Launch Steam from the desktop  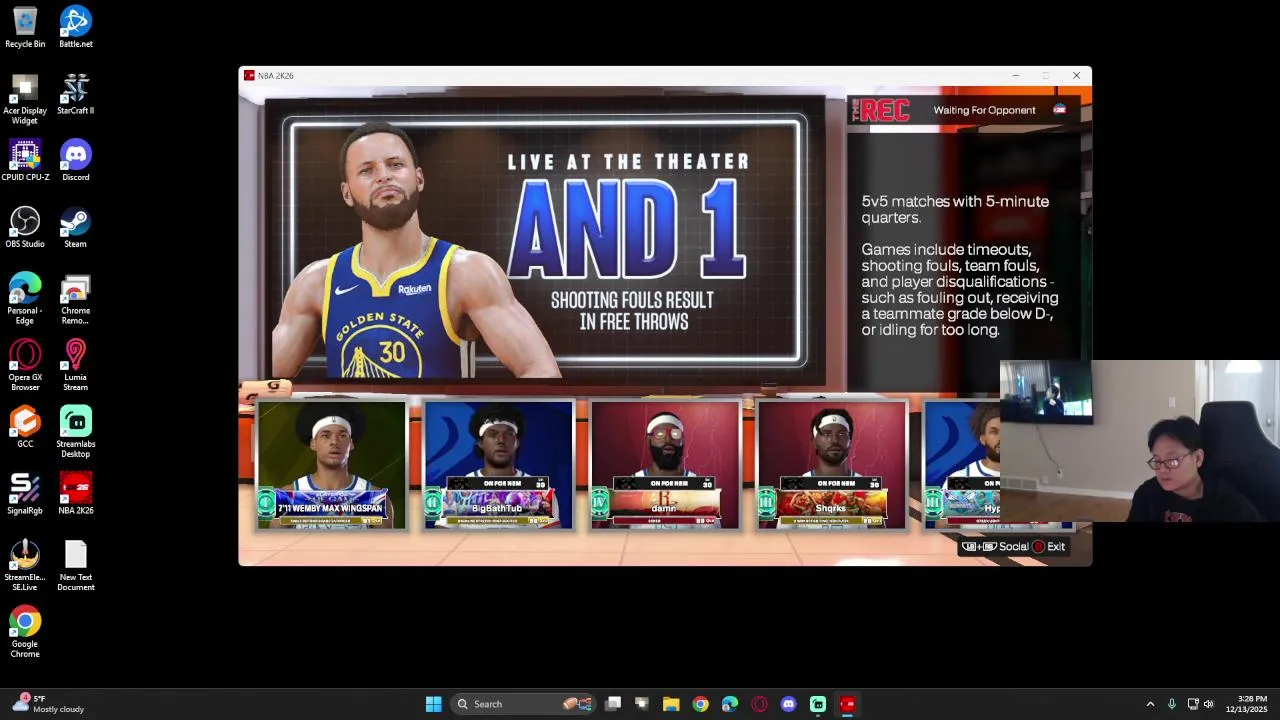pyautogui.click(x=75, y=228)
